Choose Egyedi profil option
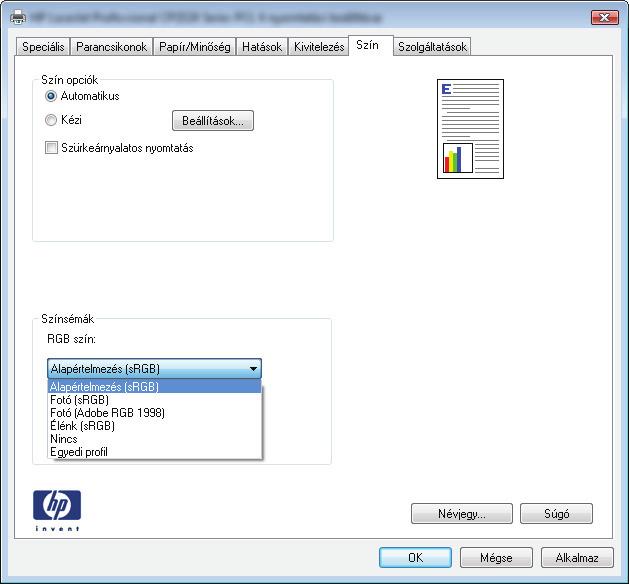This screenshot has height=584, width=629. click(154, 452)
